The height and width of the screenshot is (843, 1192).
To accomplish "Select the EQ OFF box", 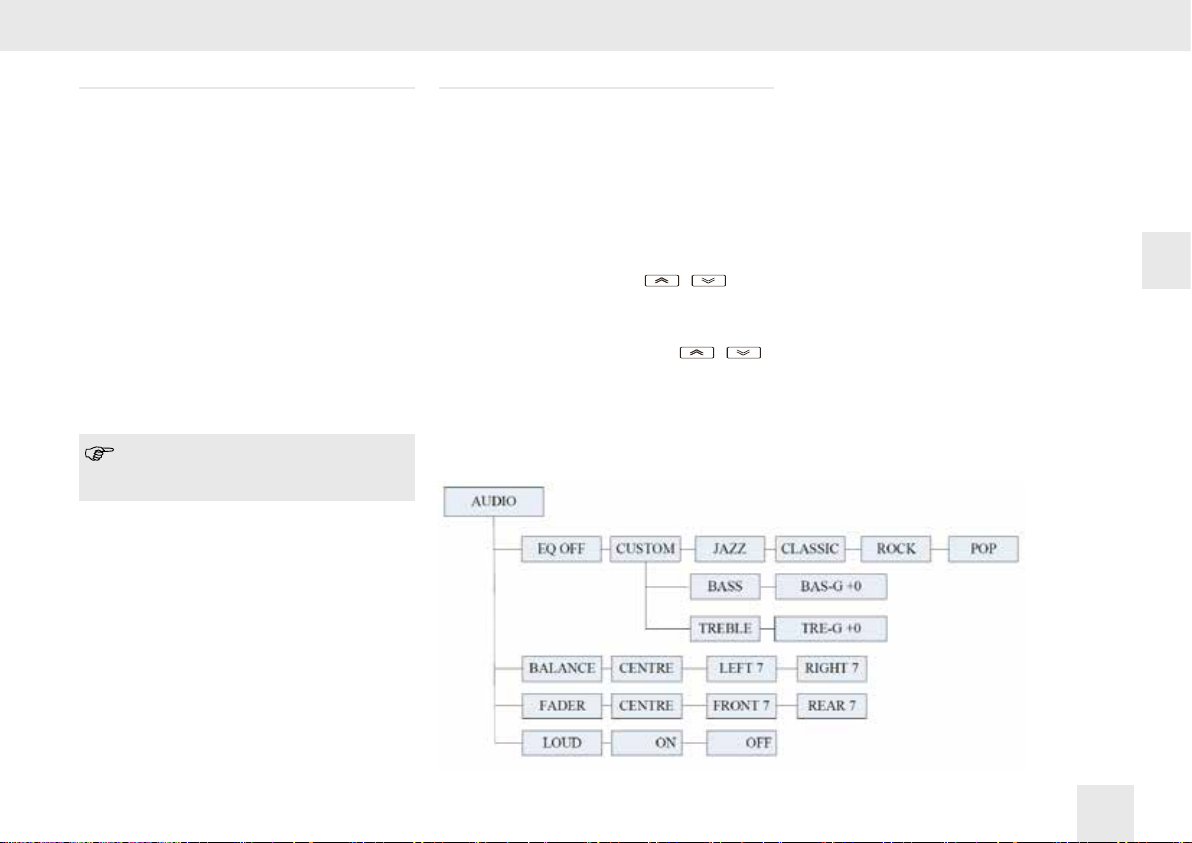I will click(x=561, y=549).
